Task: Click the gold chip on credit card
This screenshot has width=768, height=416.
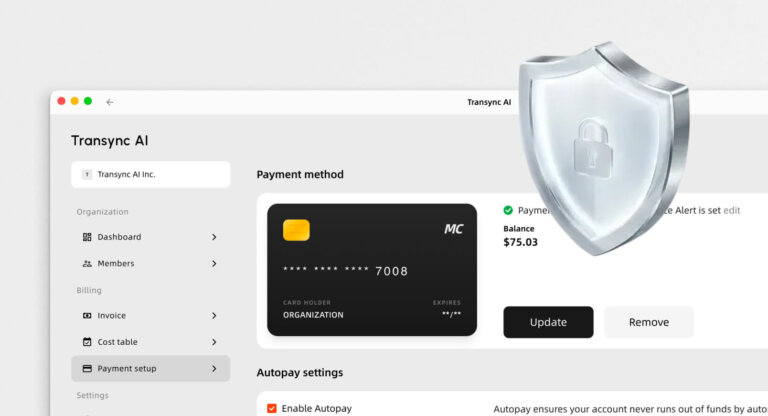Action: coord(296,230)
